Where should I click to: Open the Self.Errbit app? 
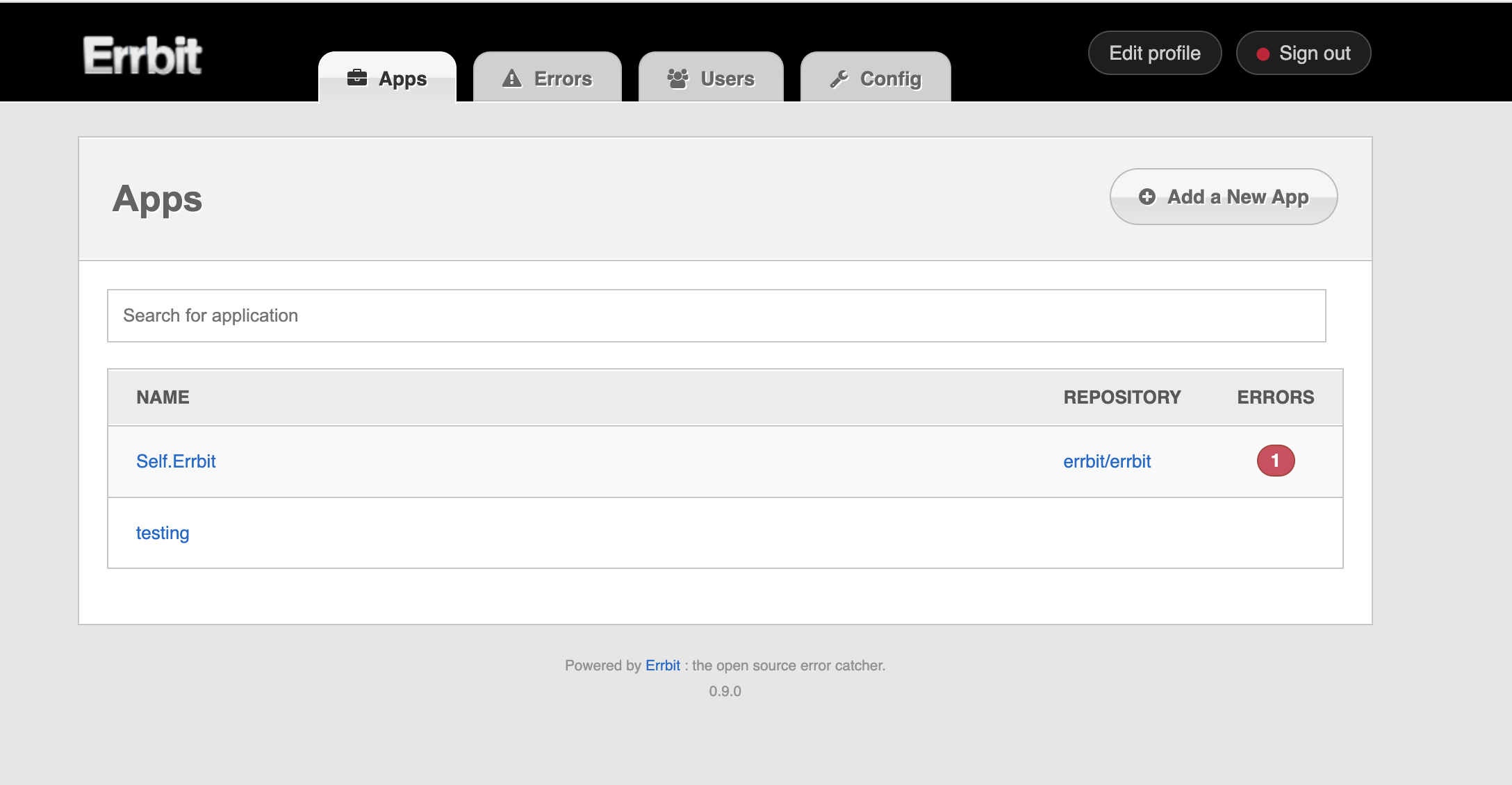176,461
